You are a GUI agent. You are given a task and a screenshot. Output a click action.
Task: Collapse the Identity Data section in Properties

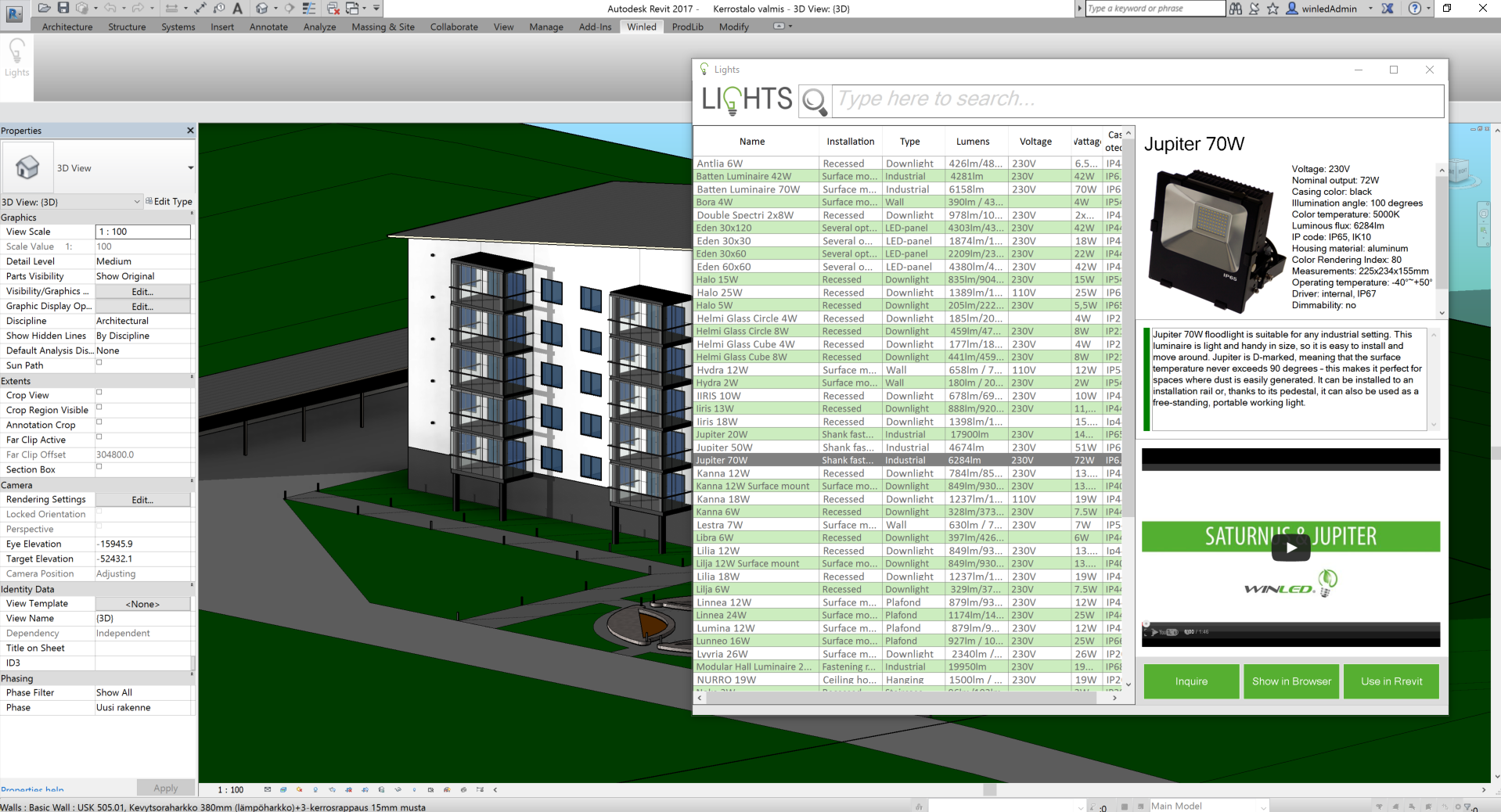(192, 585)
